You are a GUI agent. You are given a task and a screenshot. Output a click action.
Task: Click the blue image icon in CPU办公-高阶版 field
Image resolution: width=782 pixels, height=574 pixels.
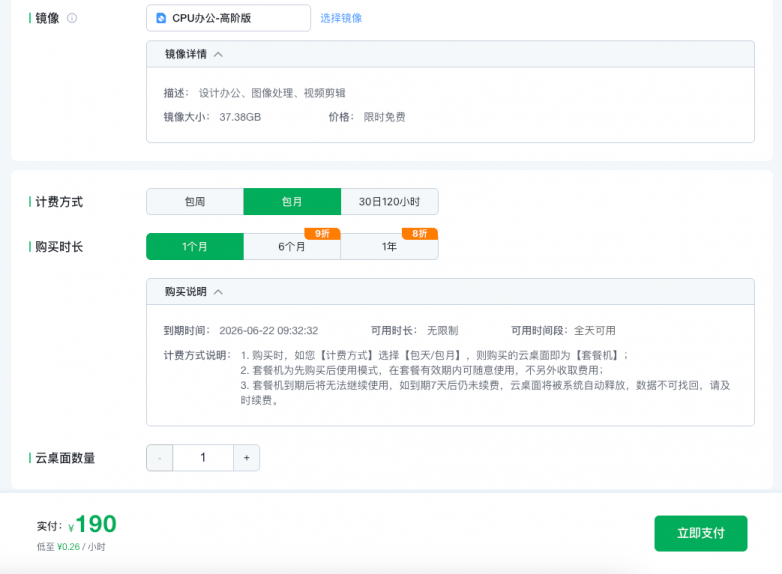click(161, 18)
